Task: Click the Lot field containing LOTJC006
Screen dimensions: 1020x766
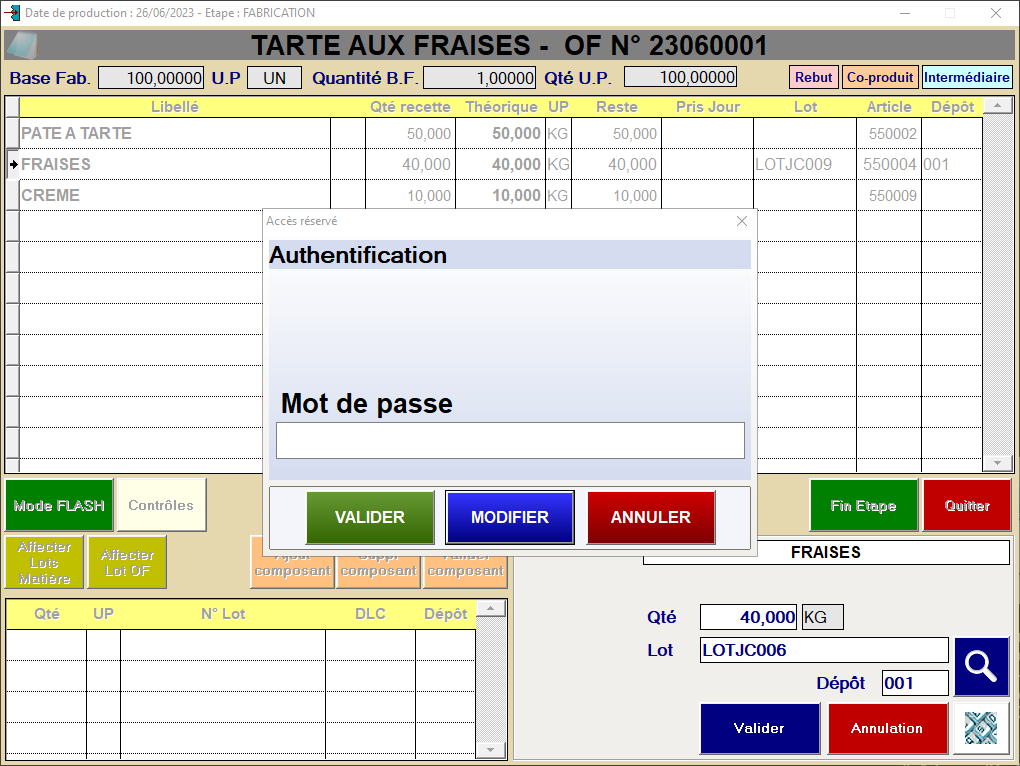Action: 824,650
